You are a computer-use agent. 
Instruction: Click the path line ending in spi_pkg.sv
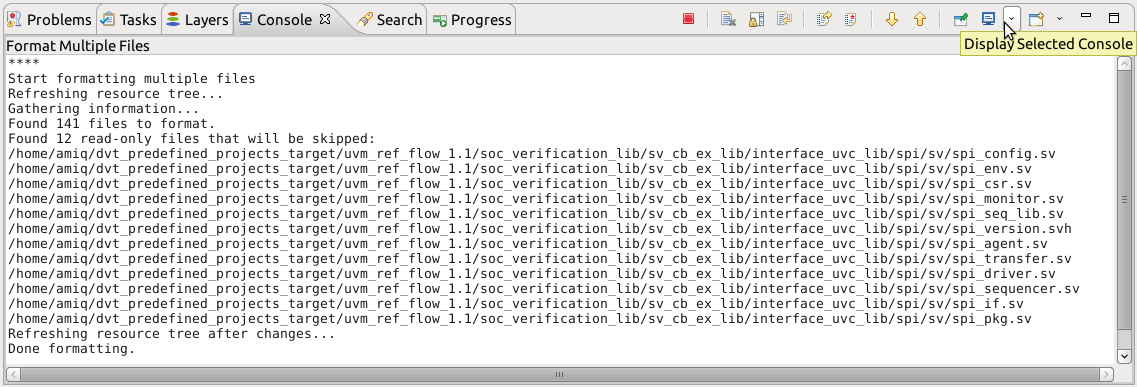pyautogui.click(x=520, y=319)
